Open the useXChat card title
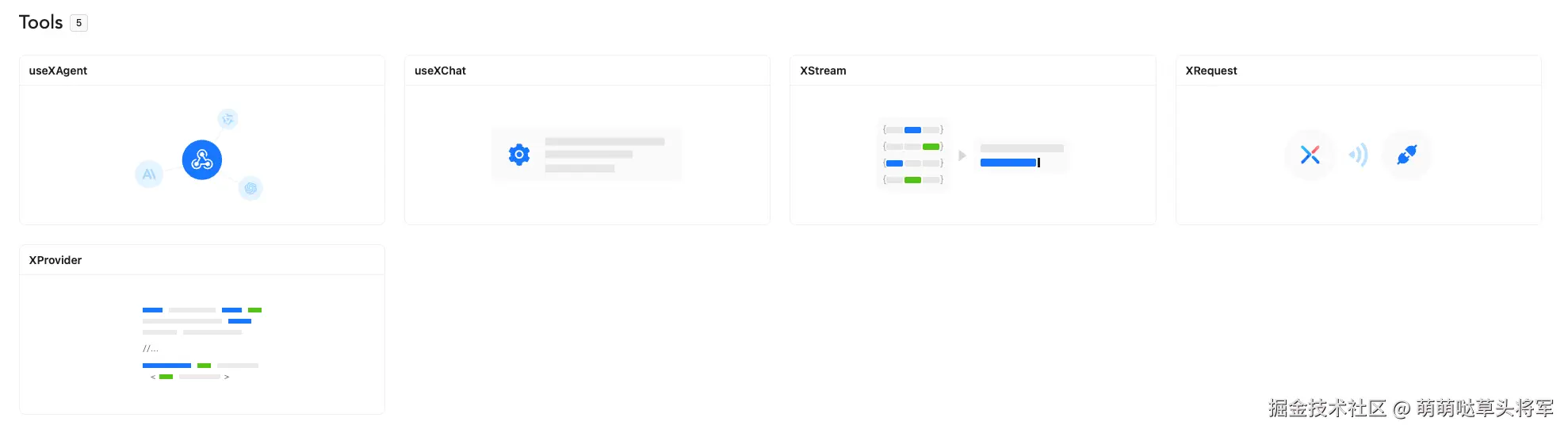The height and width of the screenshot is (433, 1568). point(440,71)
